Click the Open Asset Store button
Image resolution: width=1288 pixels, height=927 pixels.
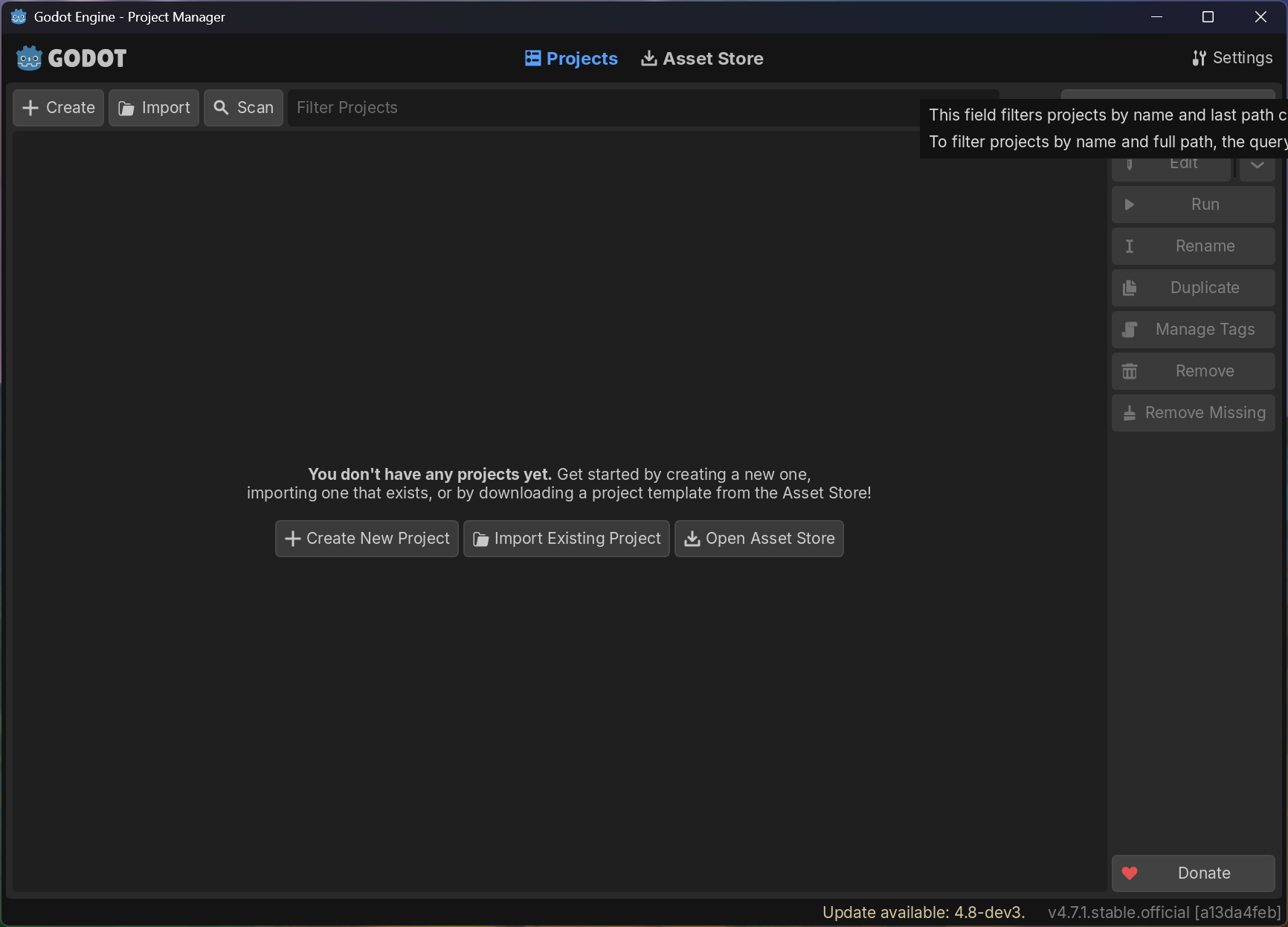coord(759,539)
